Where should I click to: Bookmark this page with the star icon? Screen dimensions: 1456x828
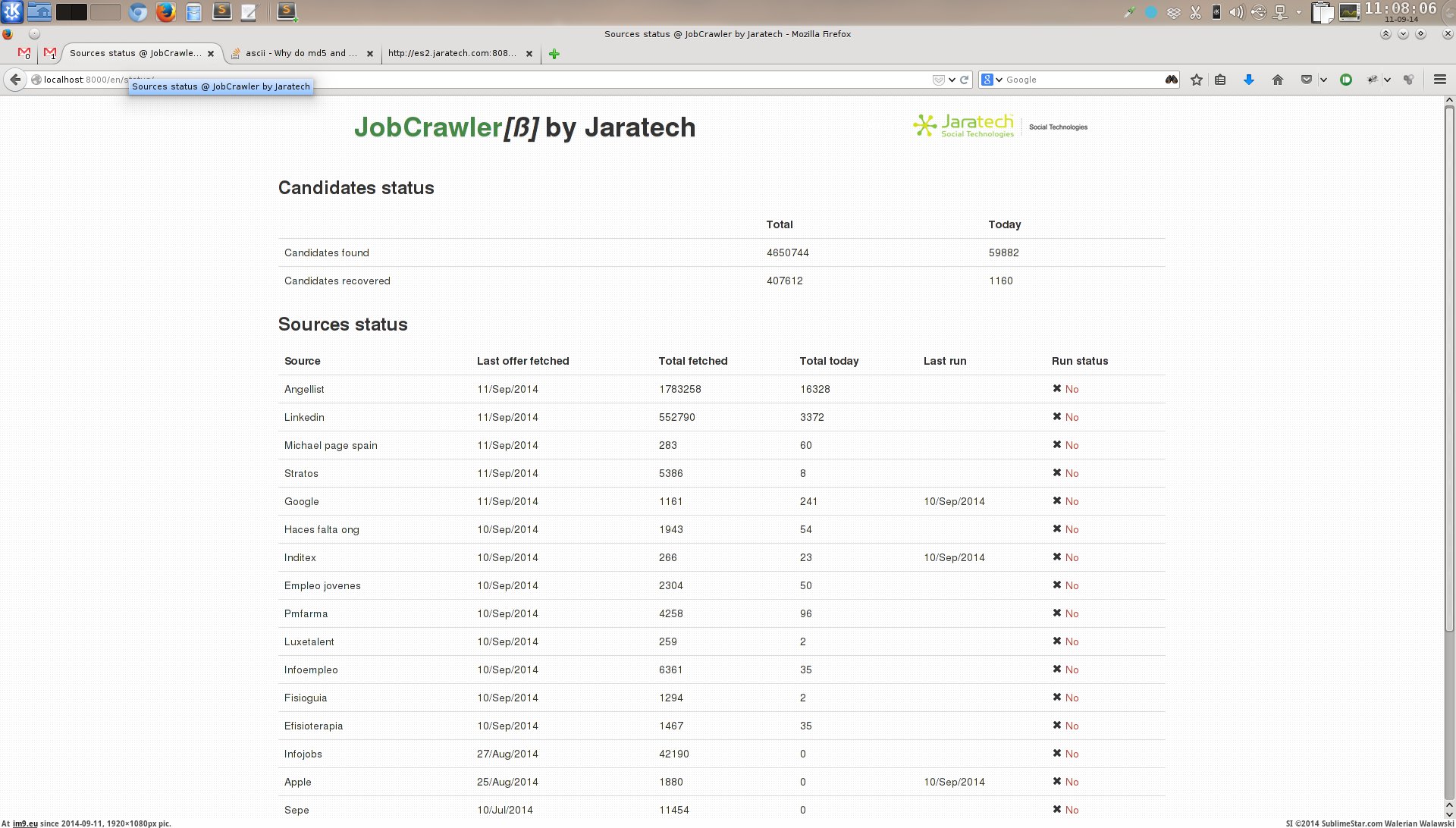click(x=1197, y=80)
